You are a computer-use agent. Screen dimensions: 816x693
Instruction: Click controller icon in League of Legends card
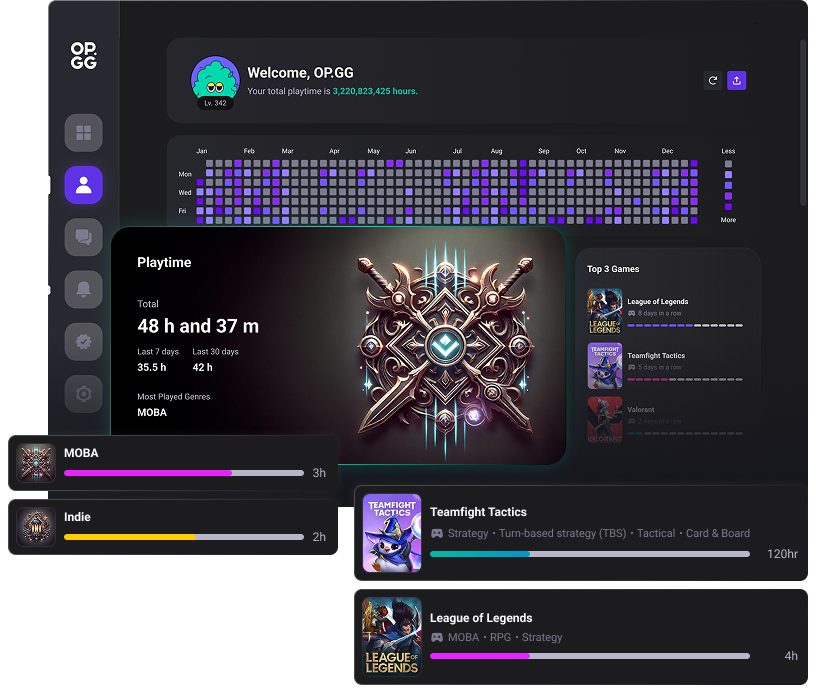[x=437, y=637]
